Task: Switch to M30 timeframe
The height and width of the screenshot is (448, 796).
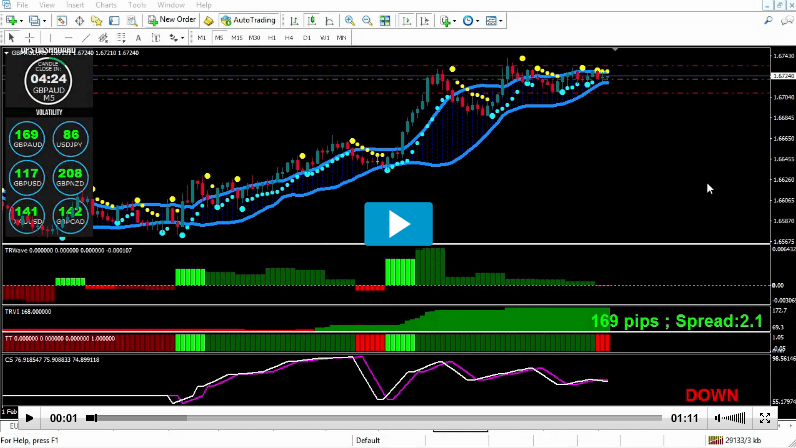Action: 254,38
